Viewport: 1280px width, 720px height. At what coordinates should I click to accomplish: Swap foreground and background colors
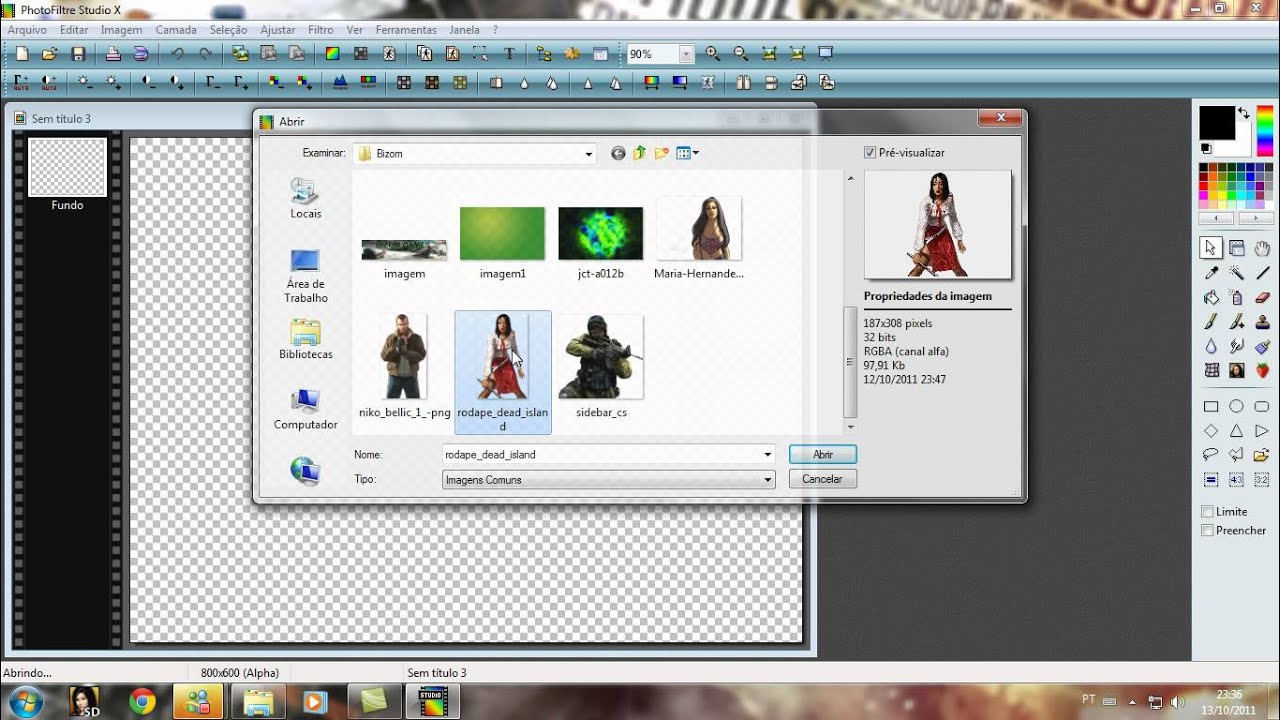[1244, 113]
